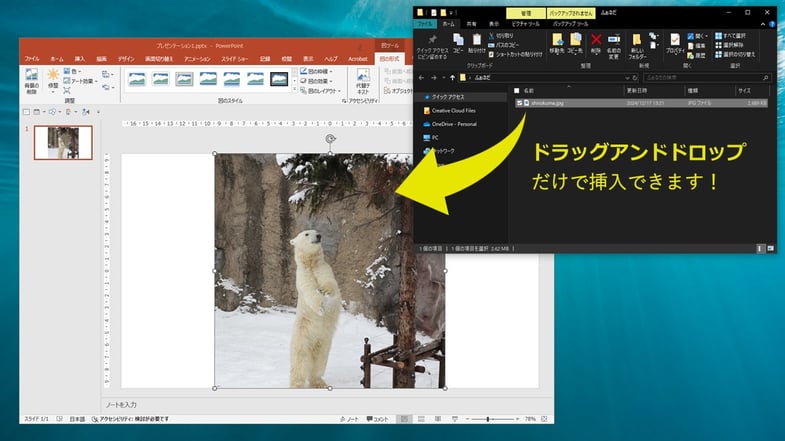Tick the select-all checkbox beside 名前 column
Screen dimensions: 785x441
[517, 91]
